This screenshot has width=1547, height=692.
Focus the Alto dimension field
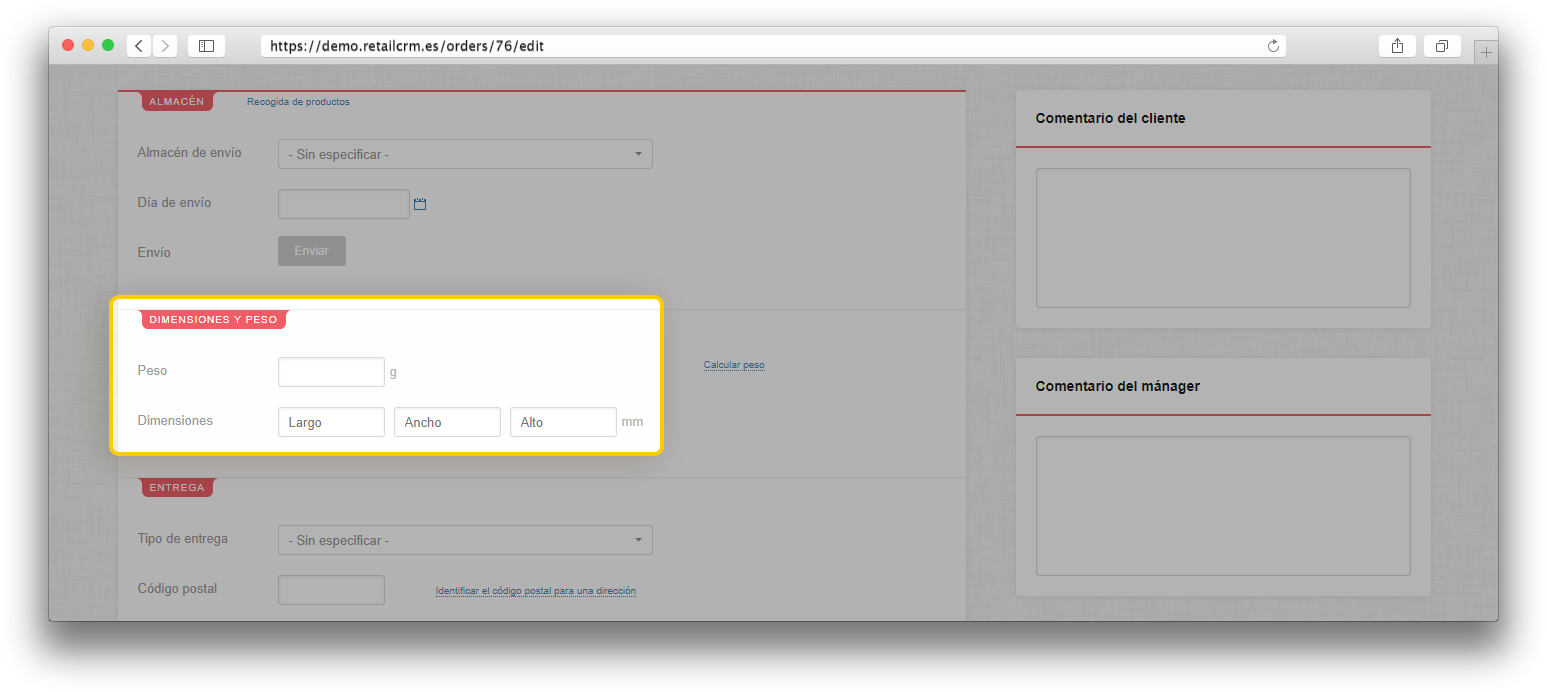tap(563, 422)
